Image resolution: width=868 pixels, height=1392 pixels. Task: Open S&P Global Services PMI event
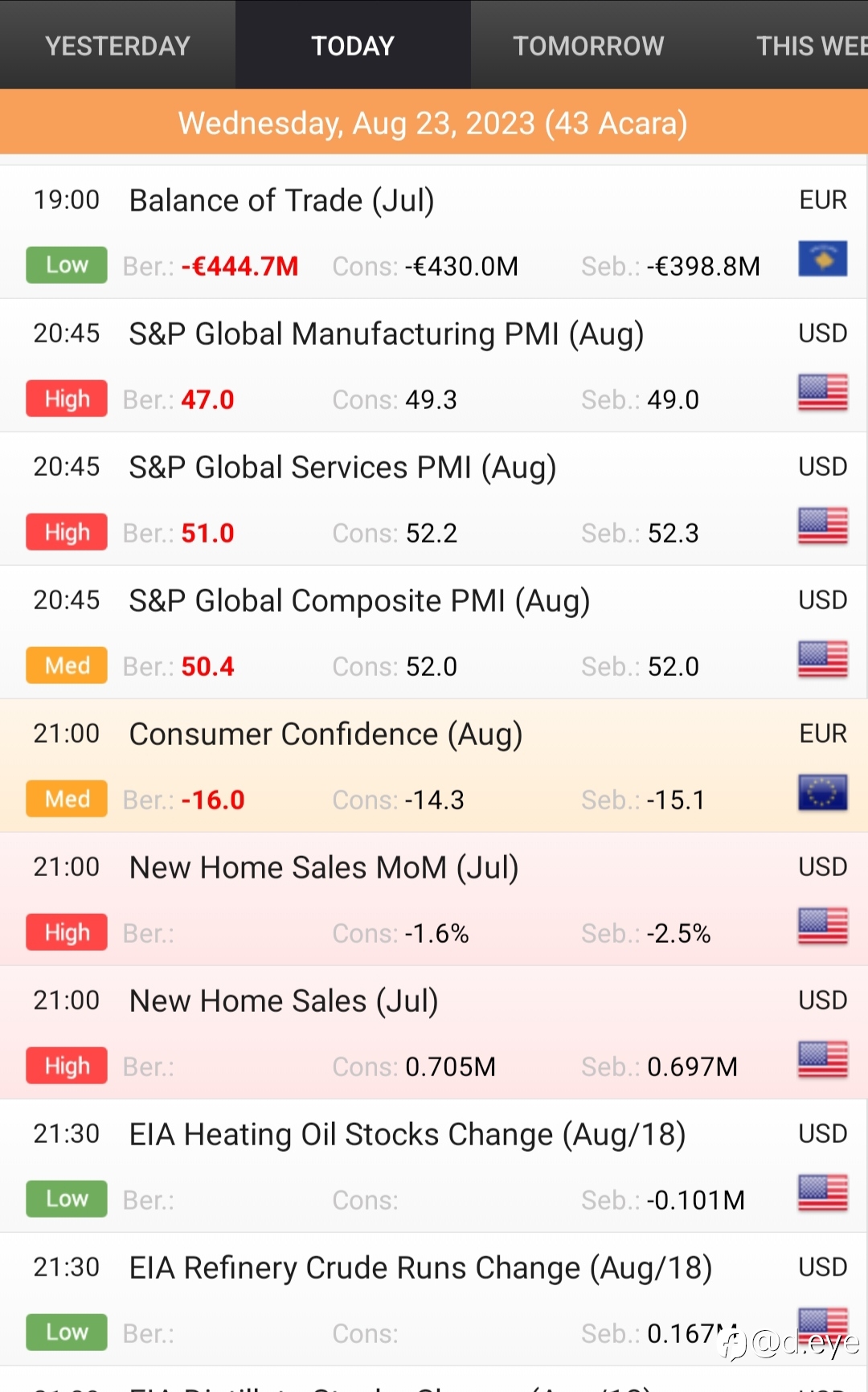pos(342,468)
